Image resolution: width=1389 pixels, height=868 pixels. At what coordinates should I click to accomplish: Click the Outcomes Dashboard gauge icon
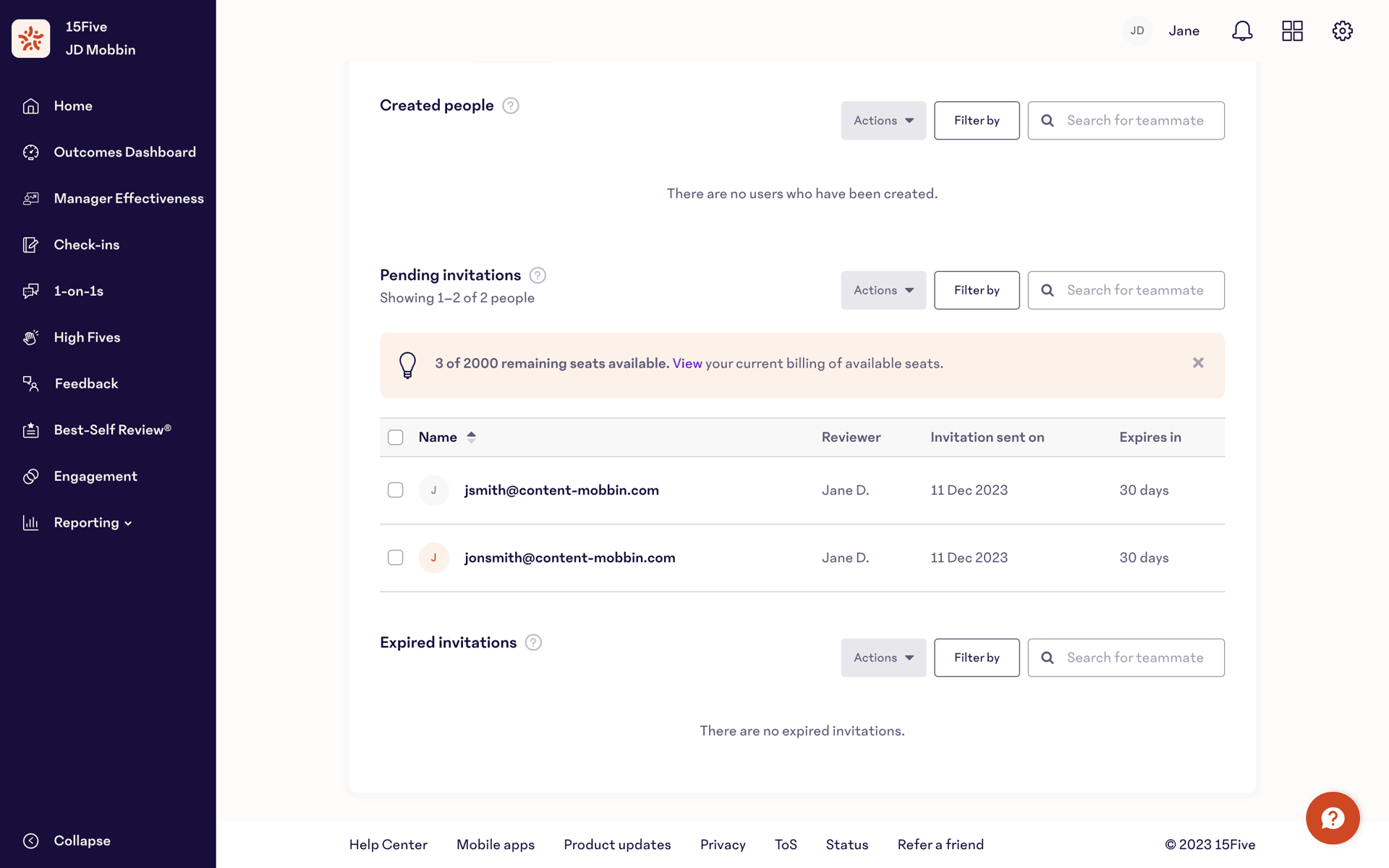point(30,153)
